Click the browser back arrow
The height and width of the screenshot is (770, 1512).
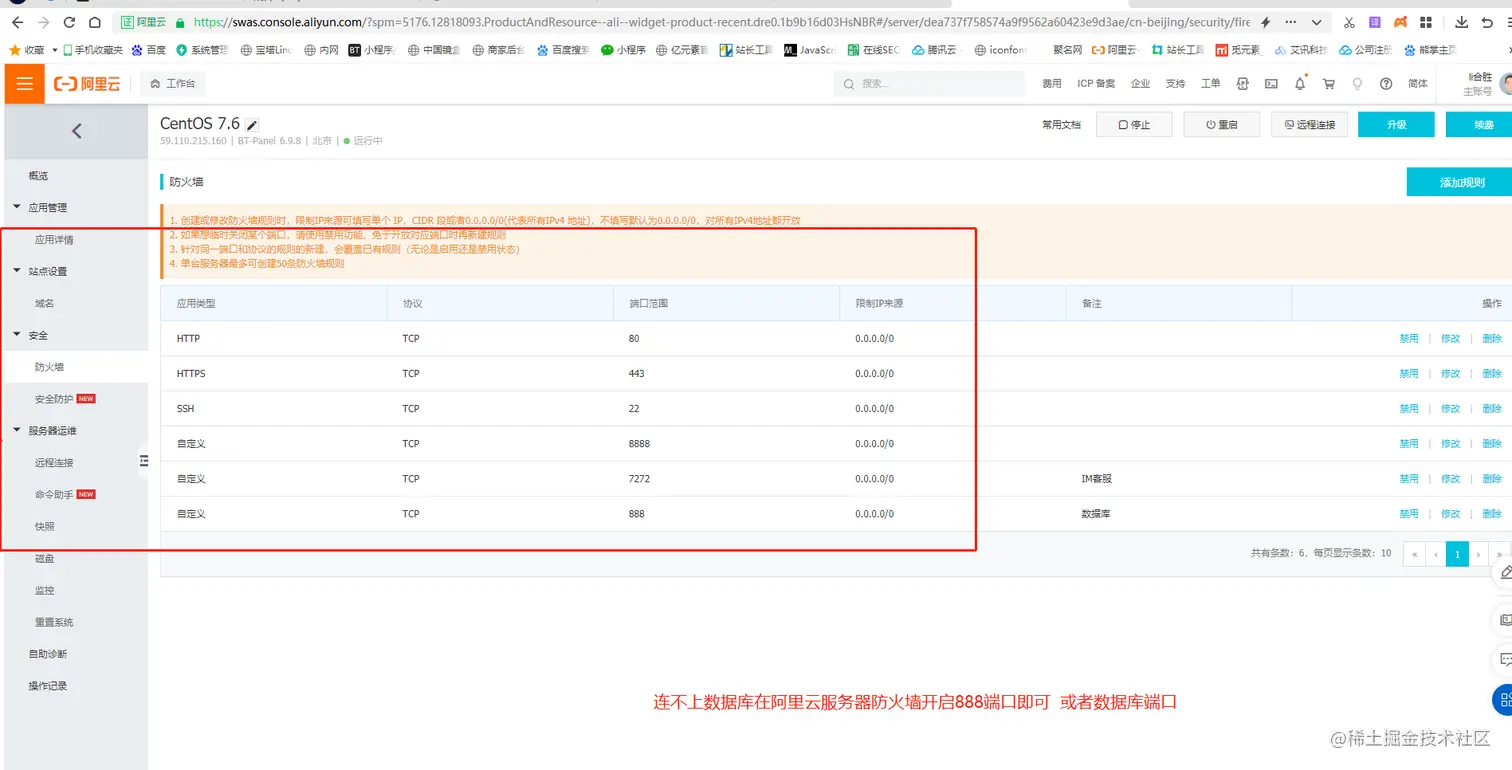click(x=17, y=22)
